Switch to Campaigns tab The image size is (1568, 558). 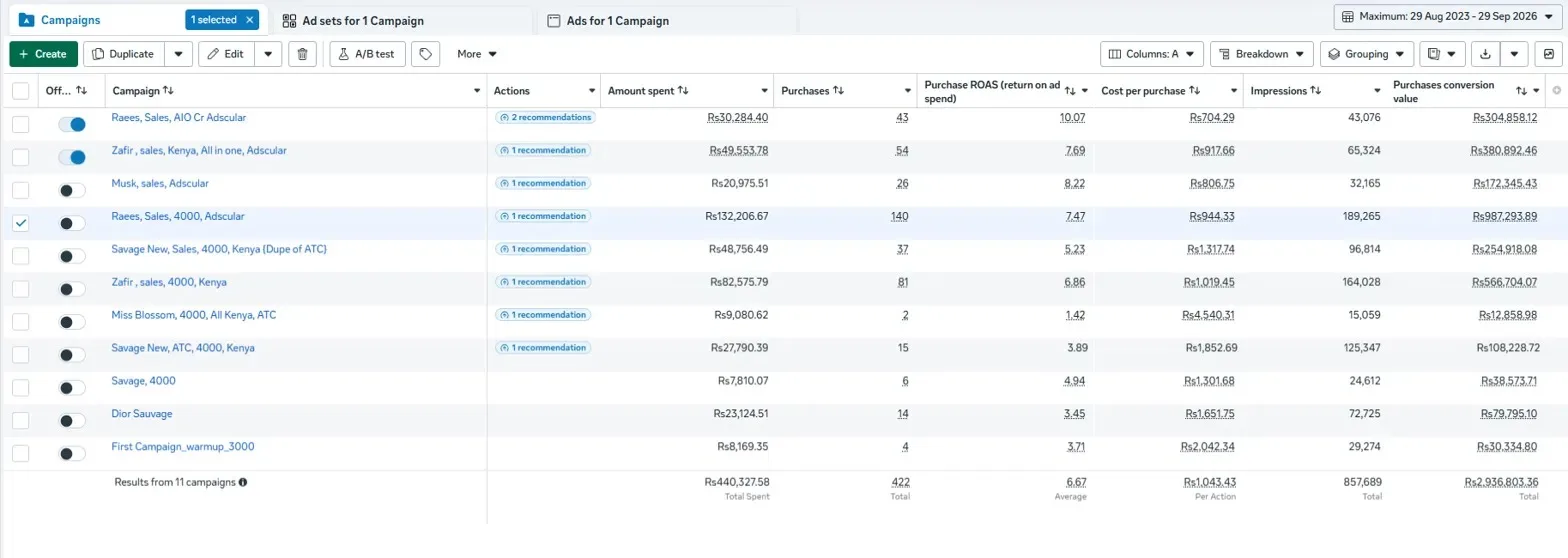(70, 20)
